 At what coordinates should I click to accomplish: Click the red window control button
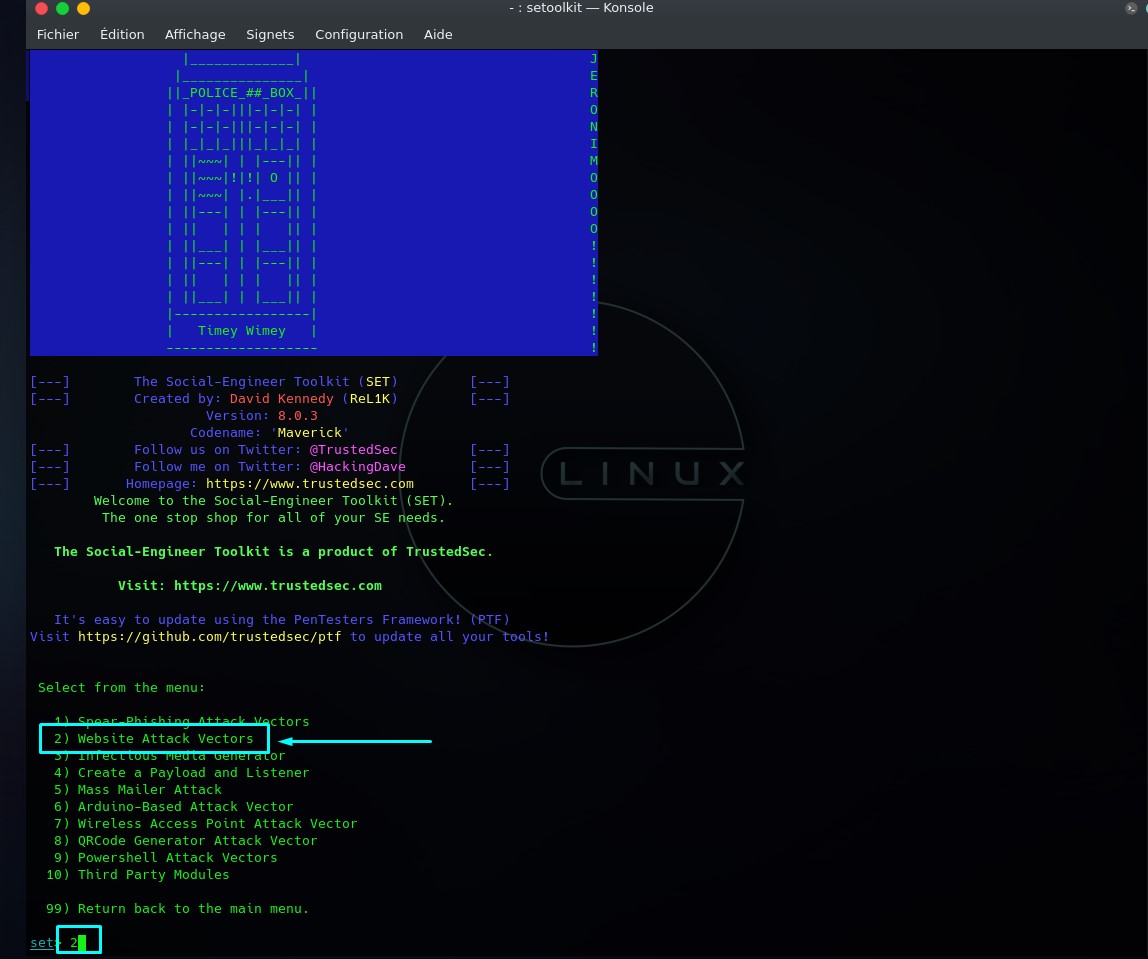pyautogui.click(x=42, y=8)
